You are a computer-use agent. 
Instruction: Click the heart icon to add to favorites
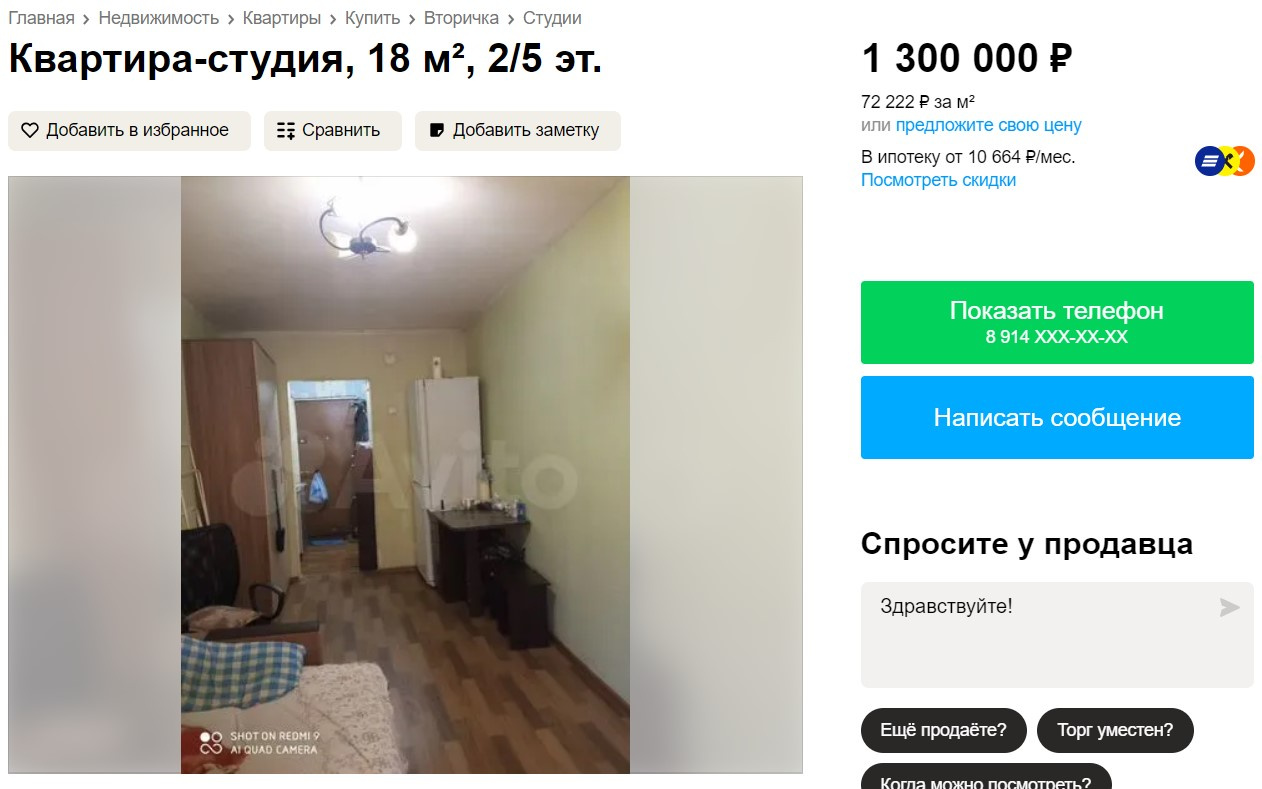click(30, 130)
